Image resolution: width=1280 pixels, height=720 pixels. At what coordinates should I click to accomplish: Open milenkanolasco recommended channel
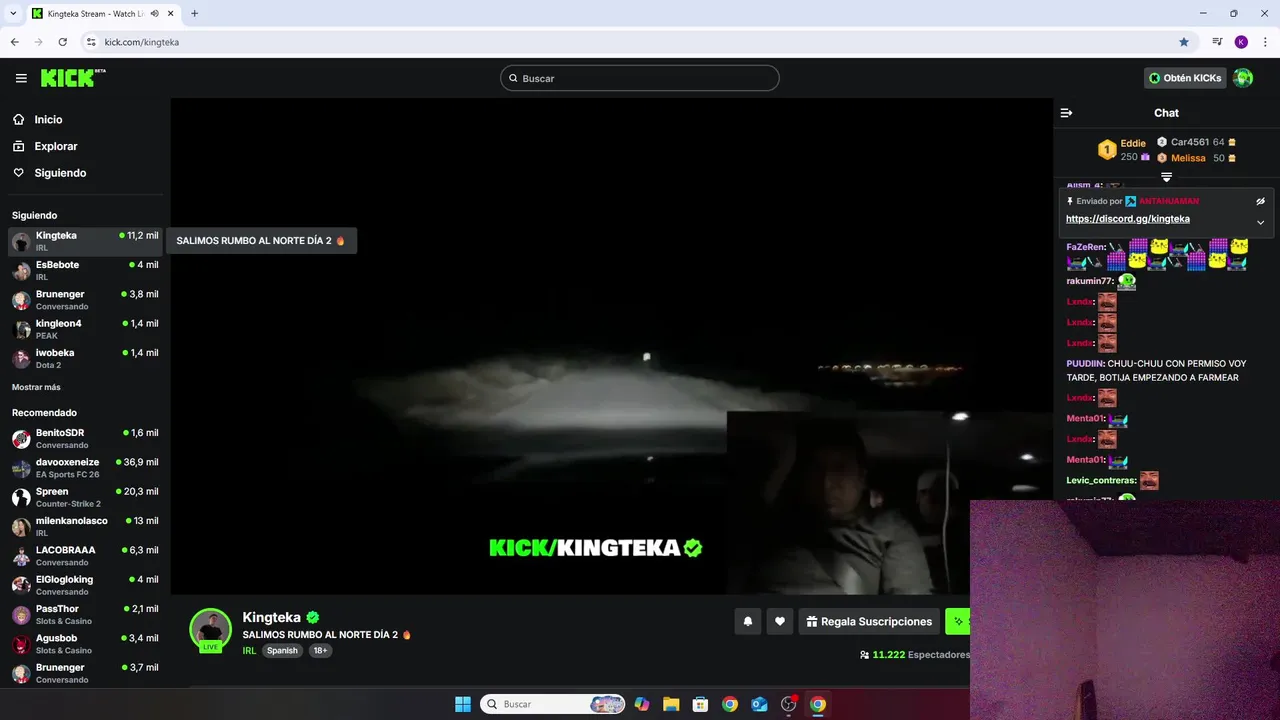point(85,526)
